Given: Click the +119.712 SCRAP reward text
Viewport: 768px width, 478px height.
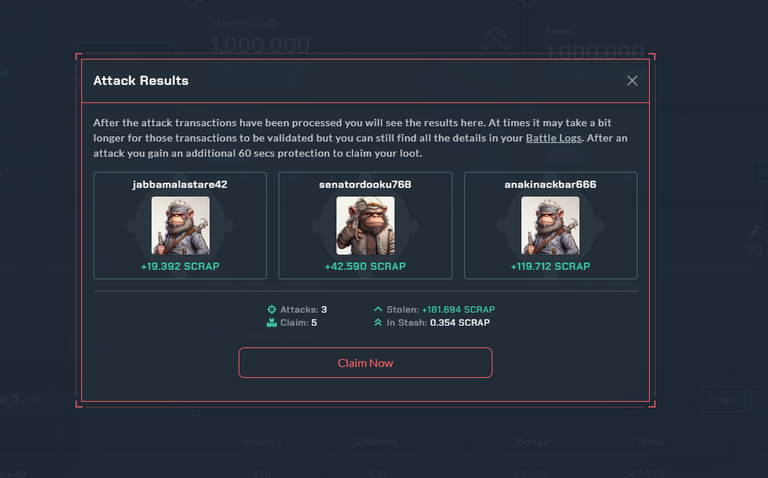Looking at the screenshot, I should [x=550, y=266].
